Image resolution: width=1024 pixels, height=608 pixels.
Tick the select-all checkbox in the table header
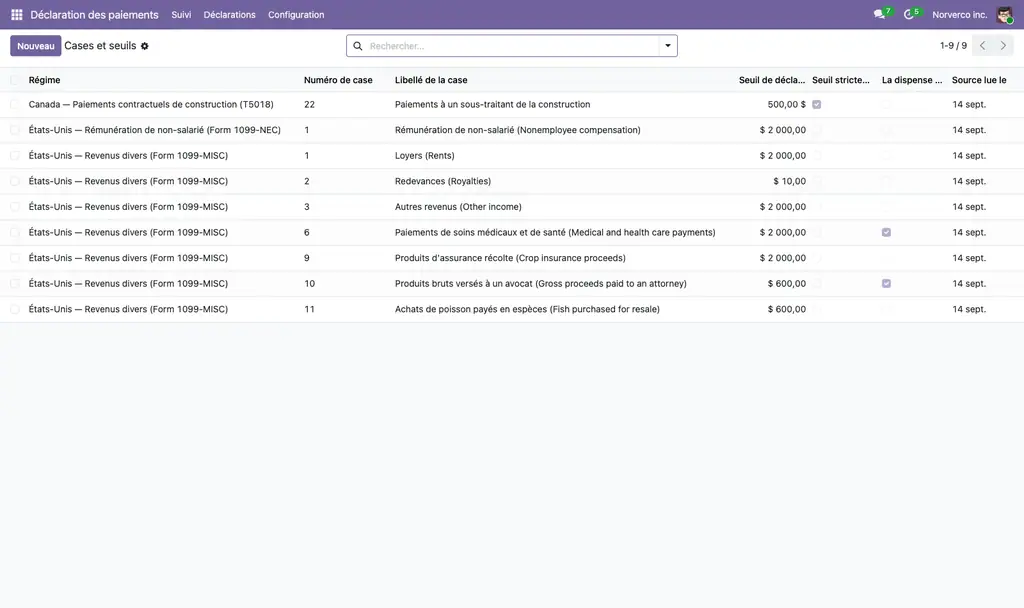[x=14, y=80]
